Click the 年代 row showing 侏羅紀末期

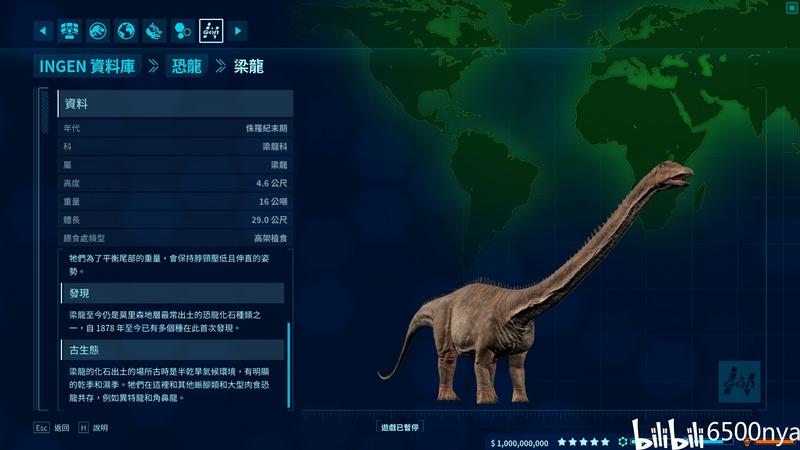(175, 128)
